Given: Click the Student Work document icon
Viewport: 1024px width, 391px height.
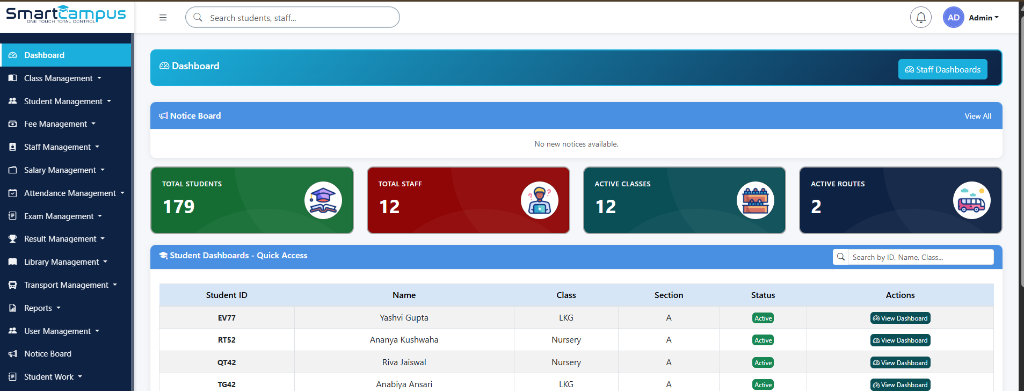Looking at the screenshot, I should click(x=12, y=377).
